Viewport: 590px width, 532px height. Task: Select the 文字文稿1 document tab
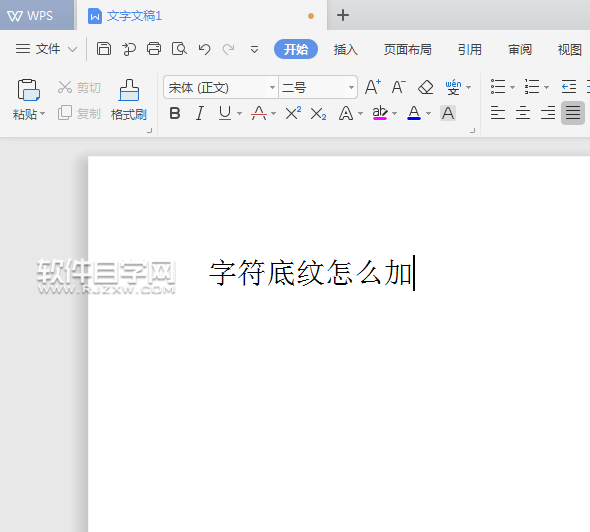point(202,15)
